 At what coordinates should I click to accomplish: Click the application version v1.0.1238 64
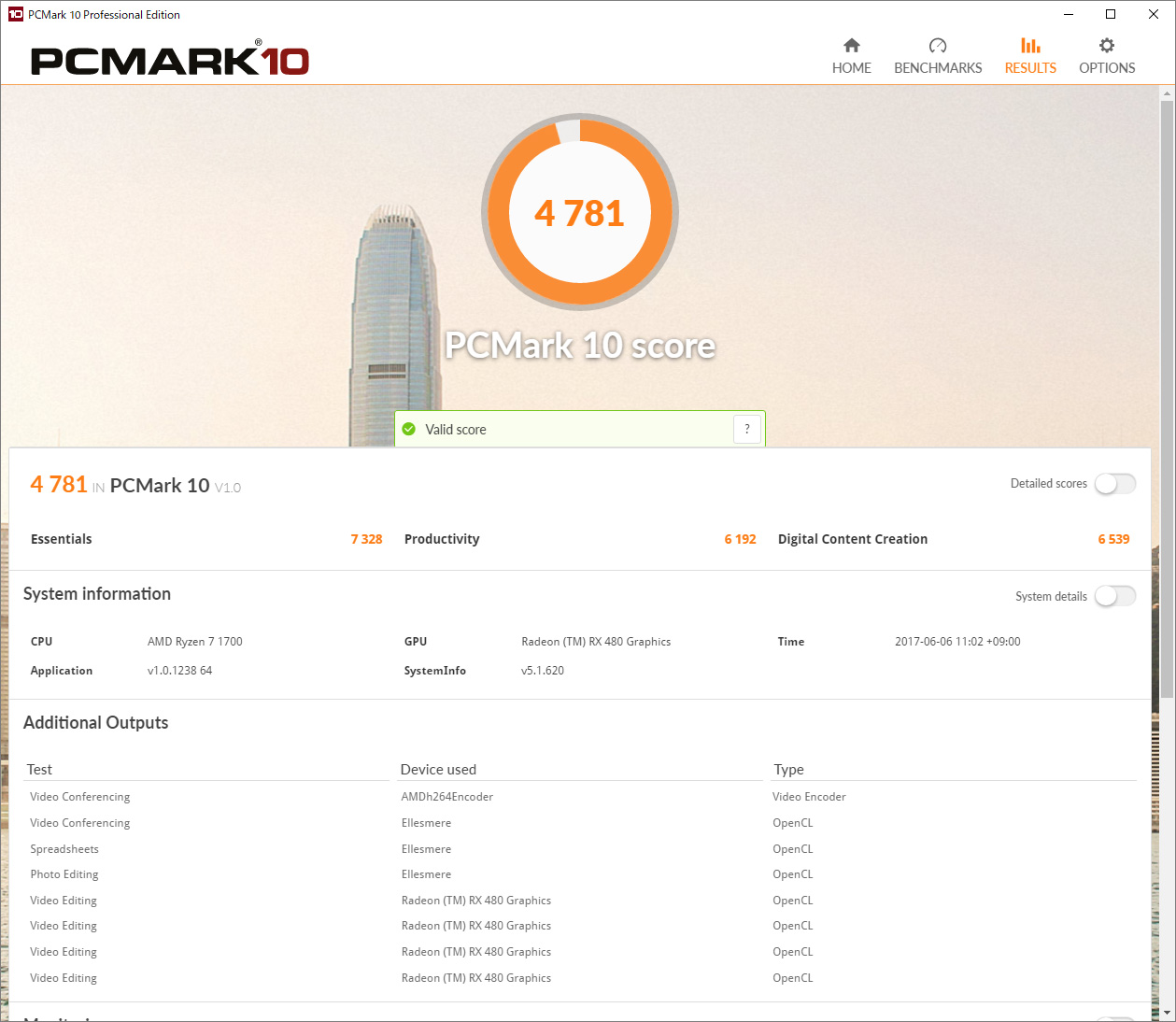(179, 671)
